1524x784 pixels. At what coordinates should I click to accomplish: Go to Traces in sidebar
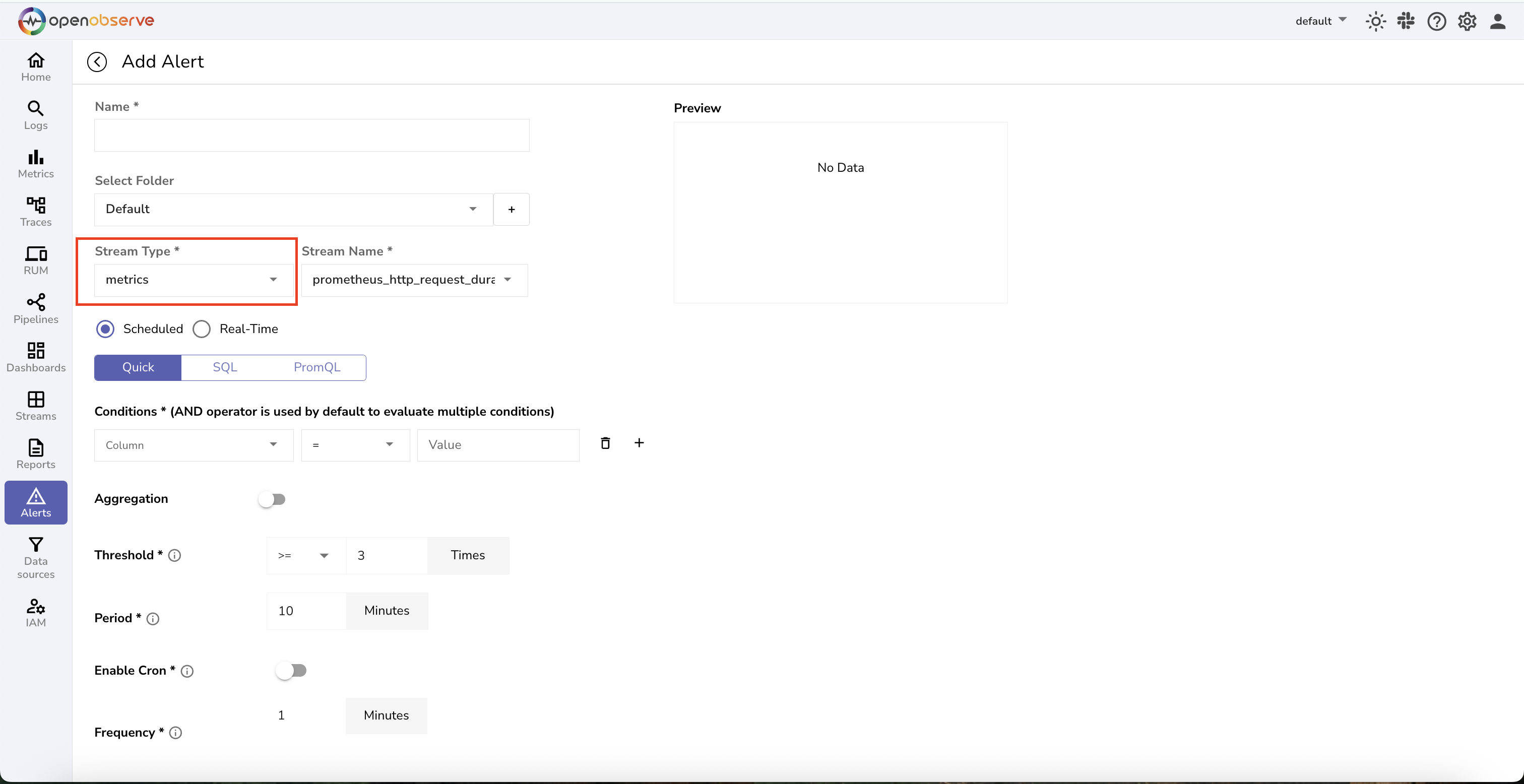click(35, 212)
